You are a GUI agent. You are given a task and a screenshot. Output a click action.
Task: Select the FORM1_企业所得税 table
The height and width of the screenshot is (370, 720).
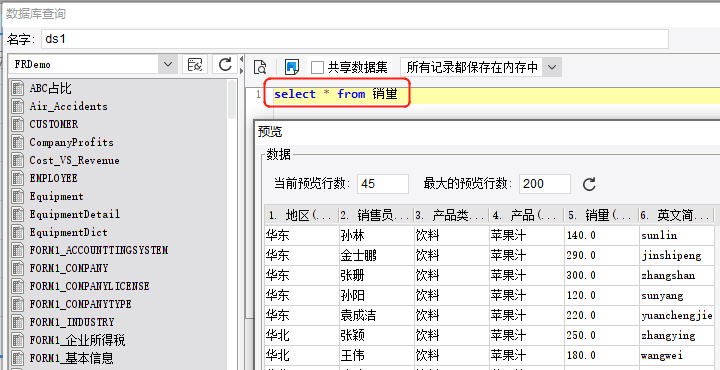pos(77,340)
